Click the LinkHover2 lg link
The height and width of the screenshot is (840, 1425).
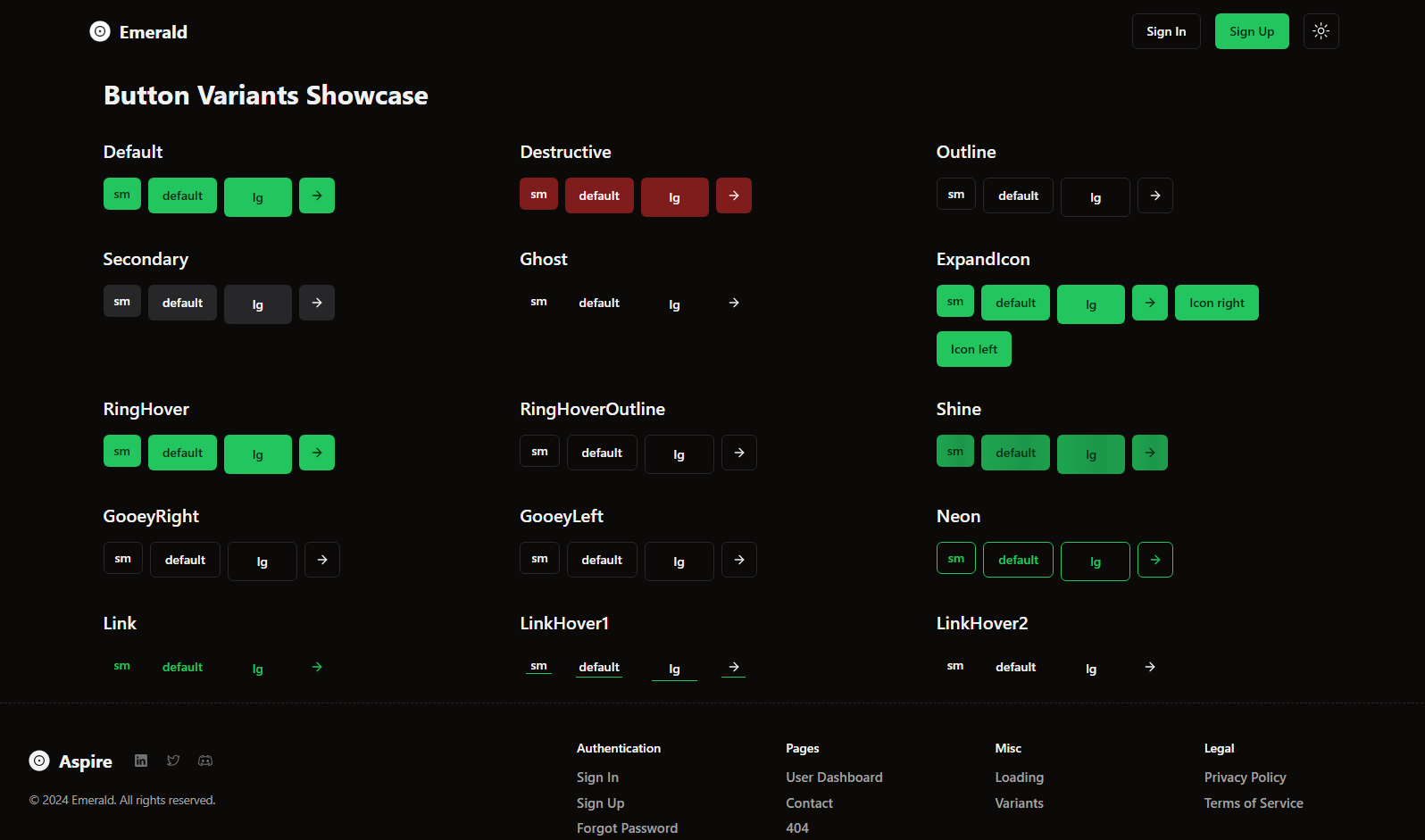(x=1091, y=669)
